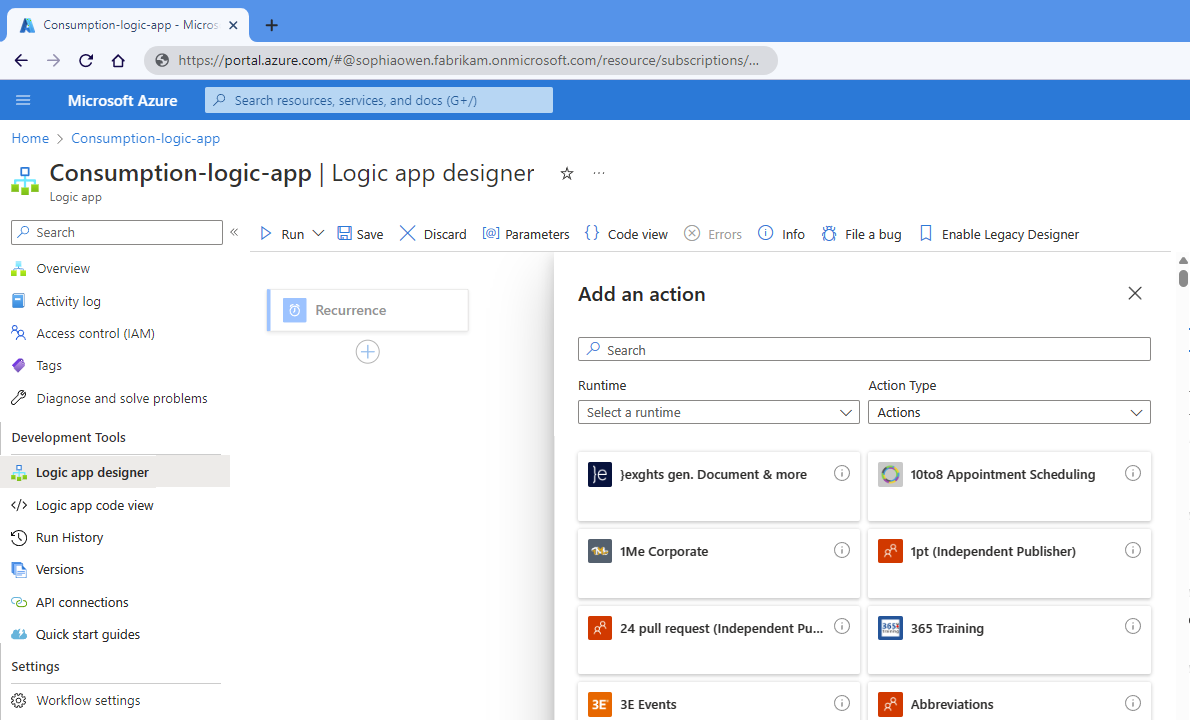Click the info icon on 10to8 Appointment Scheduling
This screenshot has width=1190, height=720.
(x=1132, y=473)
